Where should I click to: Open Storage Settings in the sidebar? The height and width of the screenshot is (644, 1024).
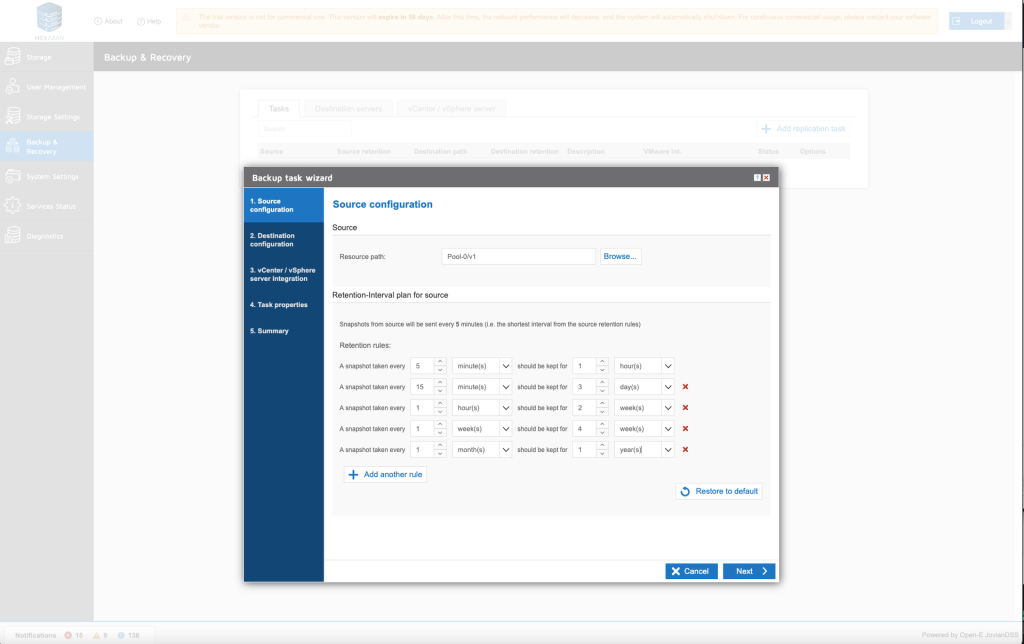click(x=47, y=117)
